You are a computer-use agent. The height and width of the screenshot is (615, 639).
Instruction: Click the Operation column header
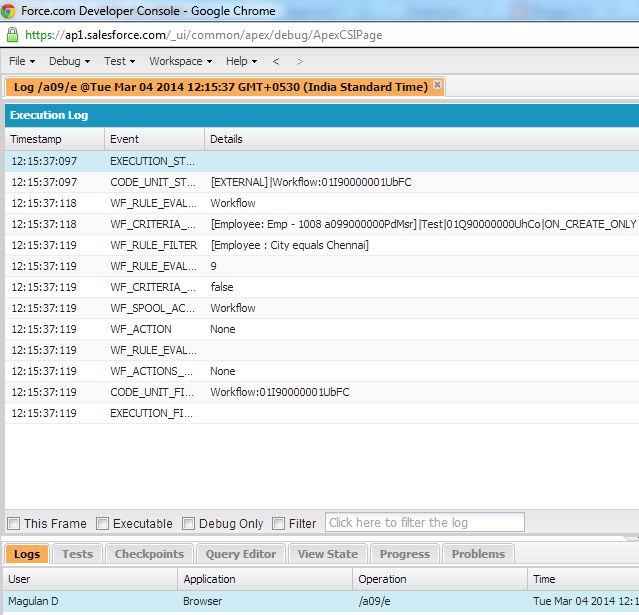pyautogui.click(x=440, y=579)
